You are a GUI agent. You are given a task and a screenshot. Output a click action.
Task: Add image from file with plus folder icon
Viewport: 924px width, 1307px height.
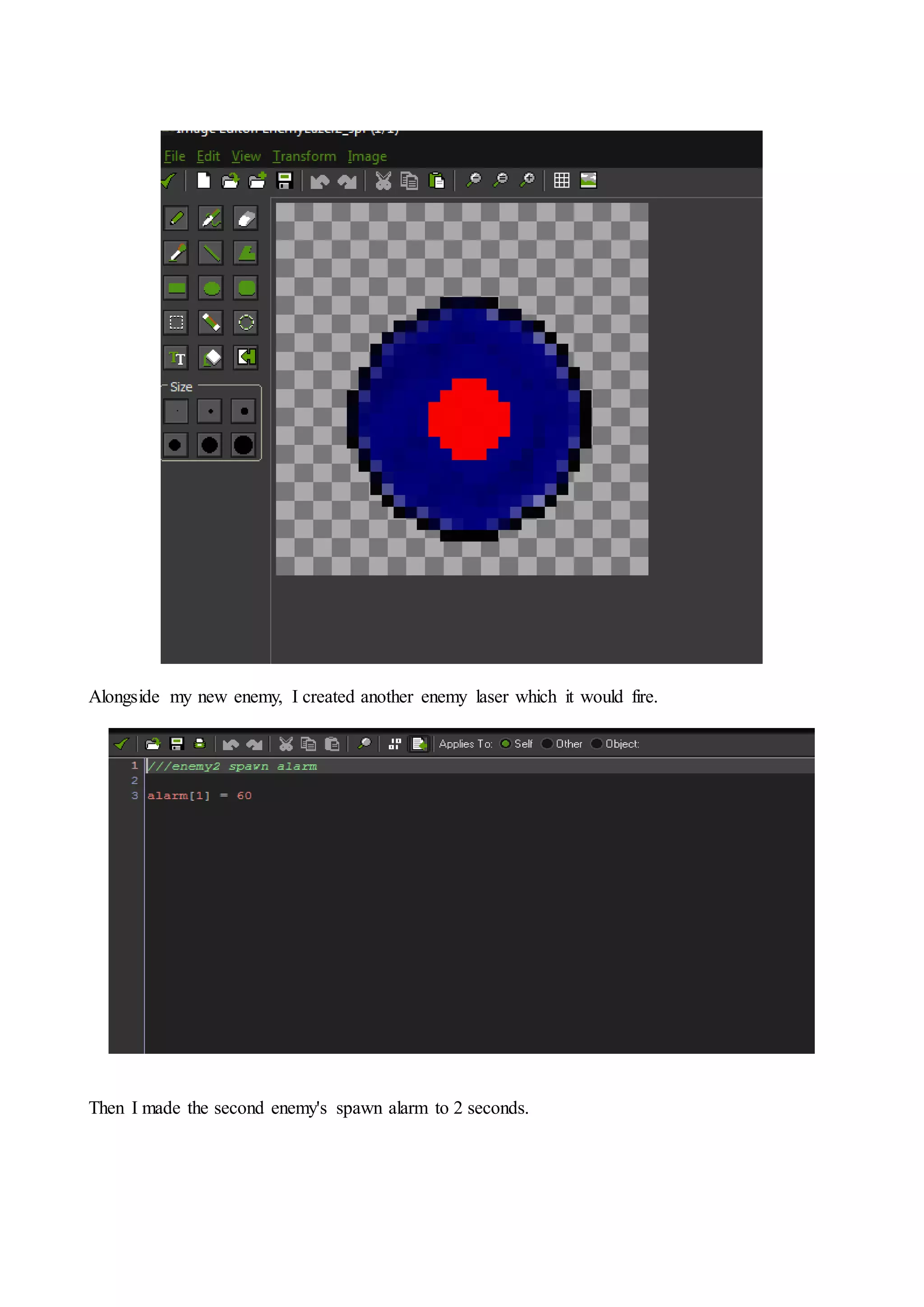[x=257, y=181]
